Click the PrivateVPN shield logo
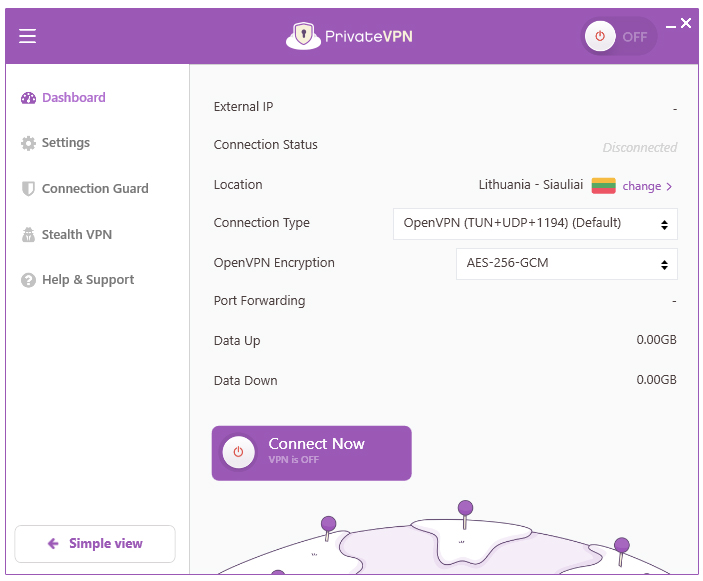Image resolution: width=703 pixels, height=581 pixels. pyautogui.click(x=303, y=36)
